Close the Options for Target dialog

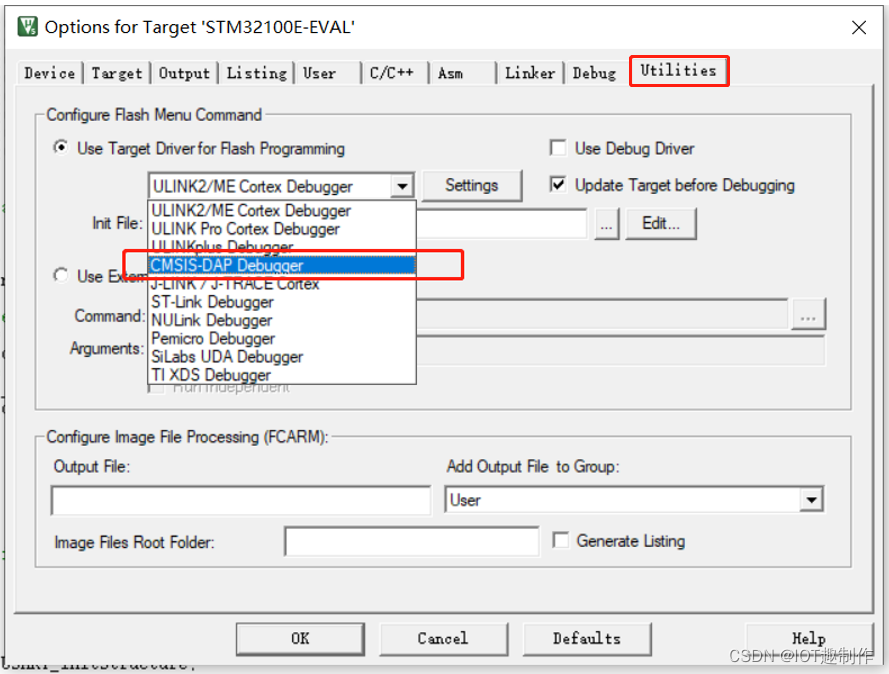pyautogui.click(x=859, y=27)
